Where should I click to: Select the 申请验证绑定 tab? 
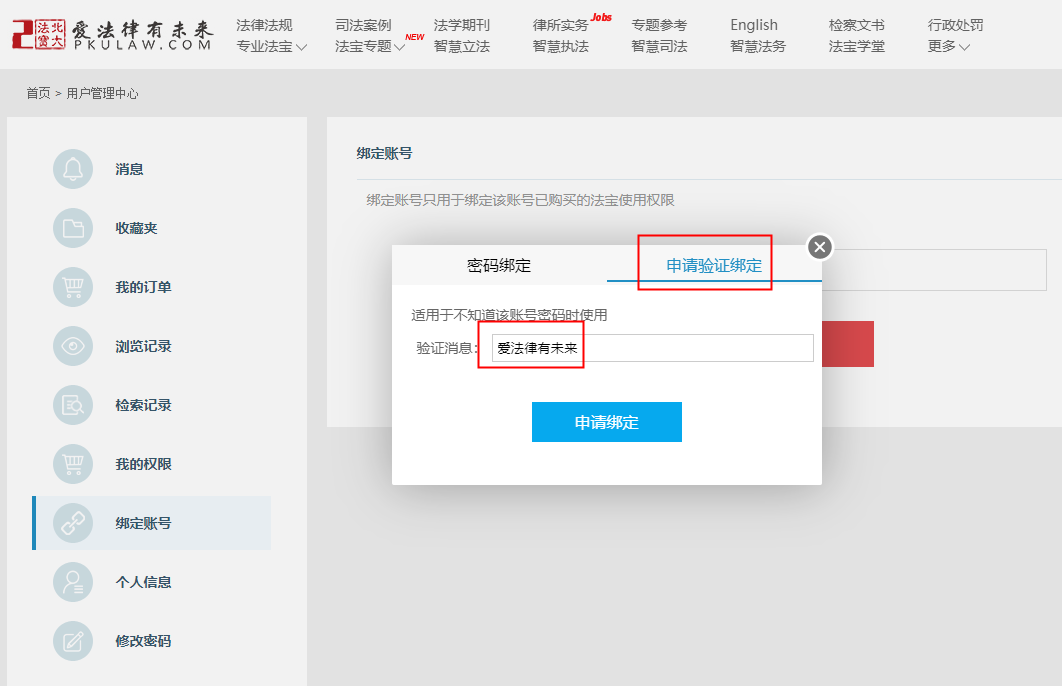[714, 266]
